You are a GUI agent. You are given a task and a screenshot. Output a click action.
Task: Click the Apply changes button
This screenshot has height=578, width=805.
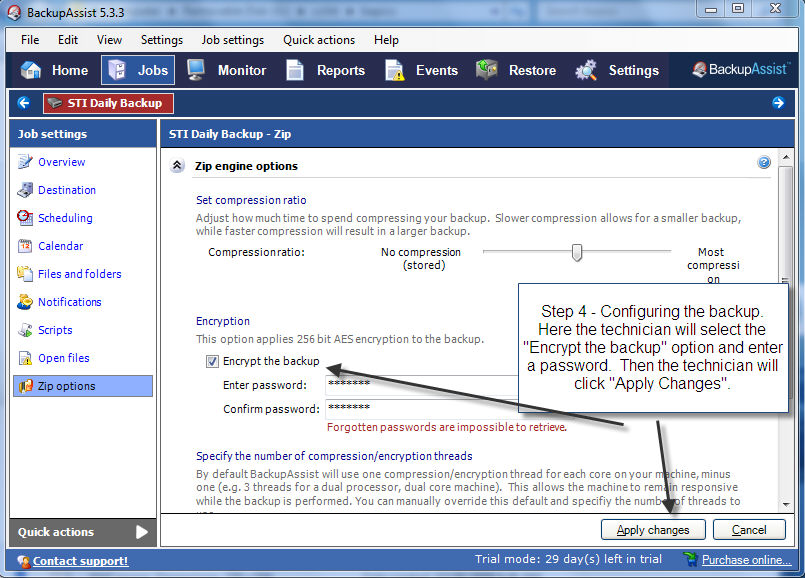pos(653,530)
